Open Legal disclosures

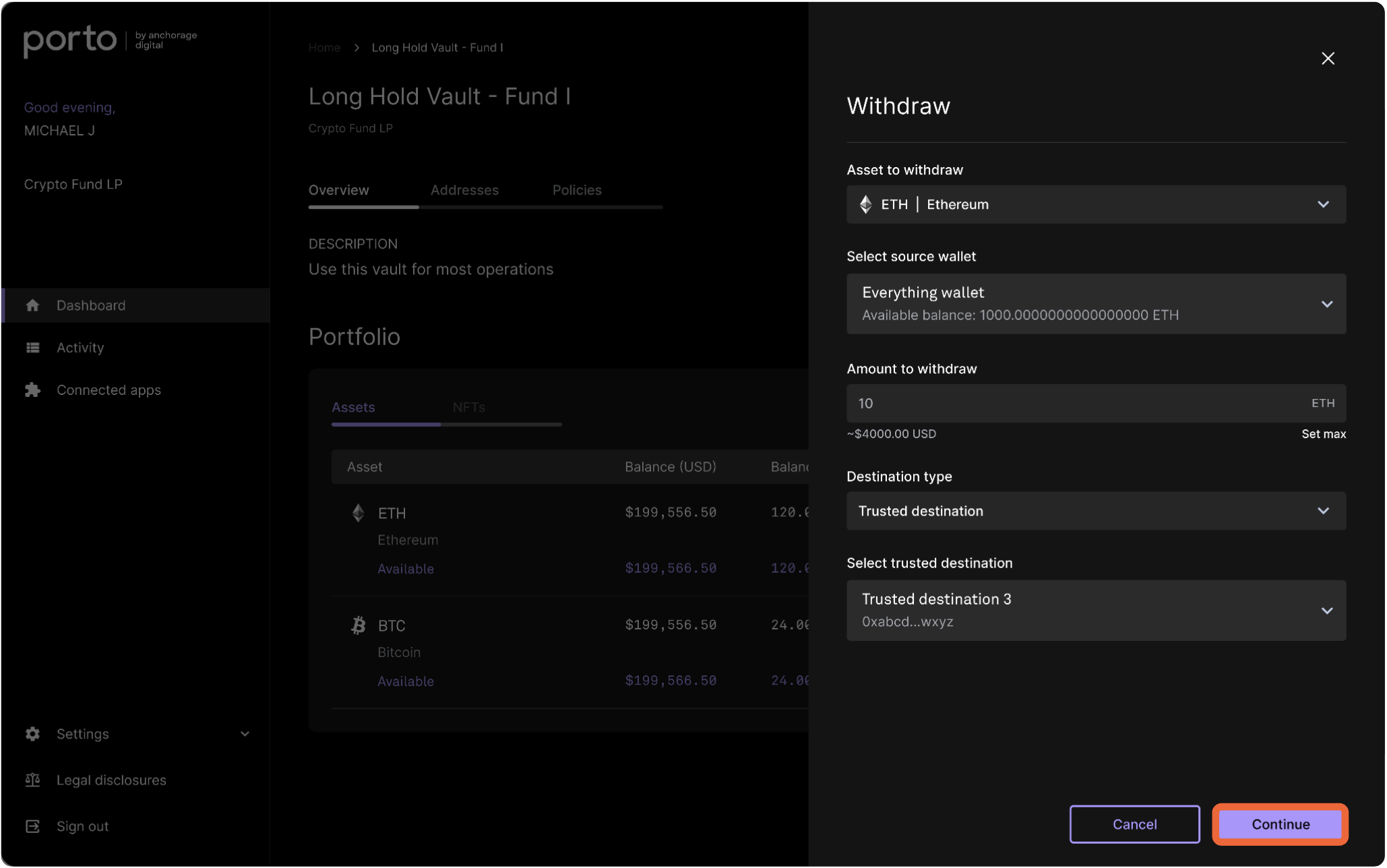tap(111, 780)
